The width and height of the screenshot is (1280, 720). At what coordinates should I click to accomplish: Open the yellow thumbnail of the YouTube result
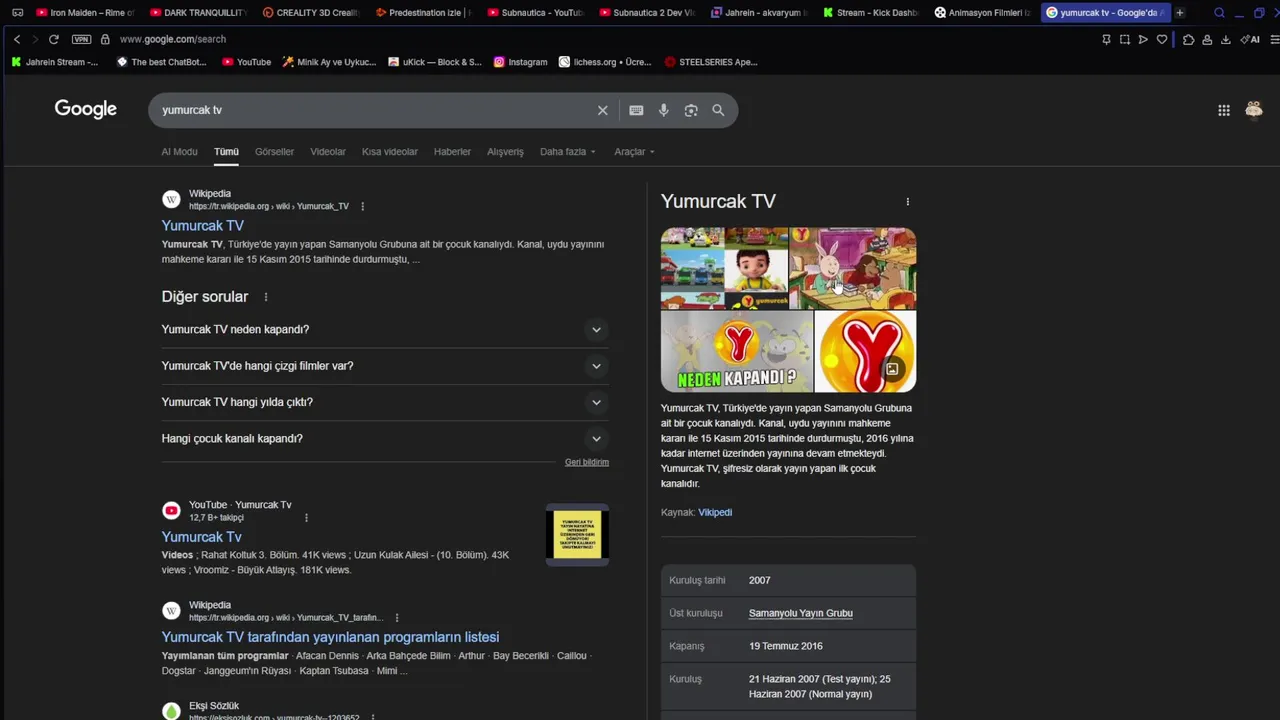[577, 534]
